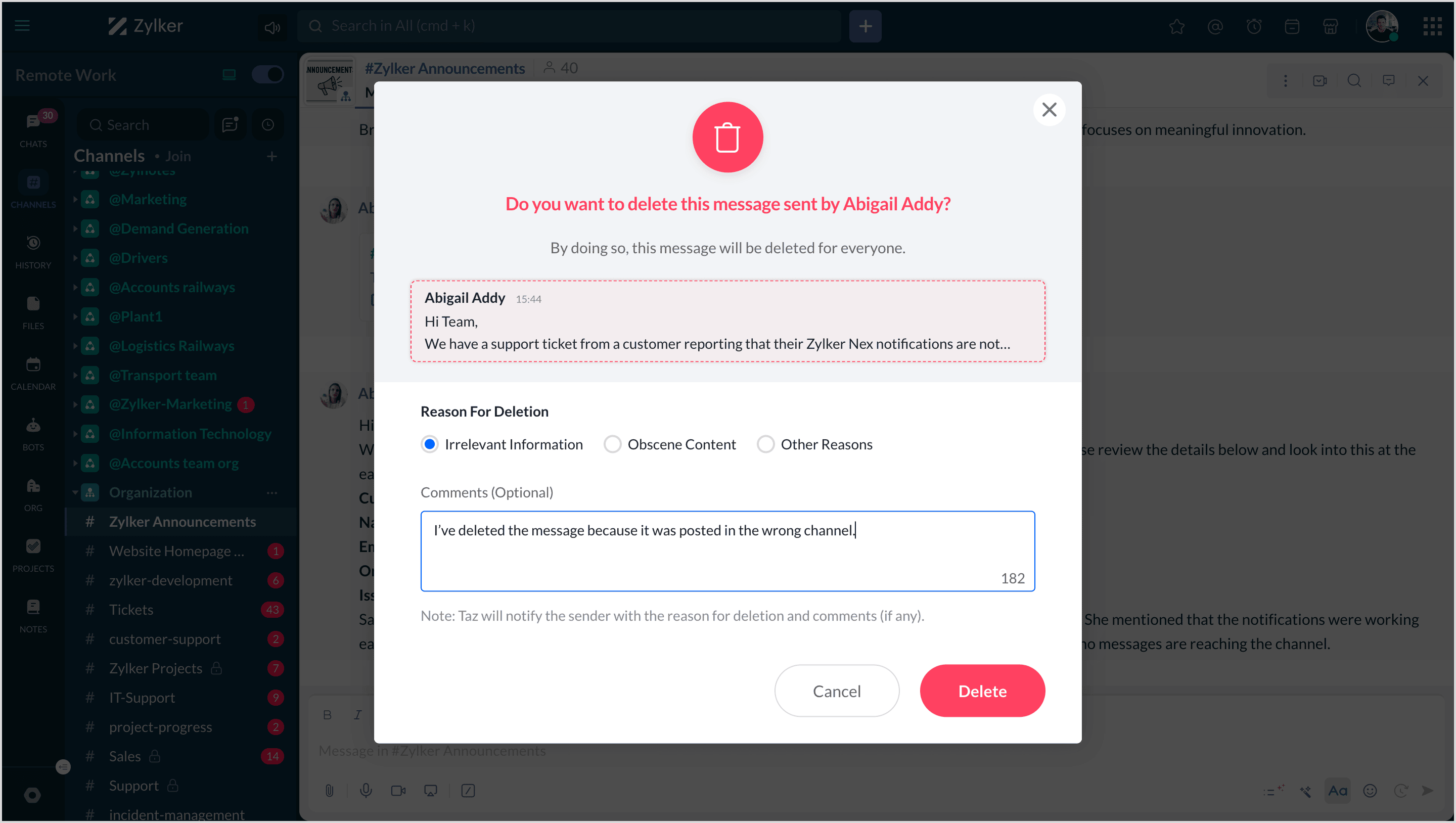Expand the @Marketing channel group
Screen dimensions: 1456x823
coord(75,199)
